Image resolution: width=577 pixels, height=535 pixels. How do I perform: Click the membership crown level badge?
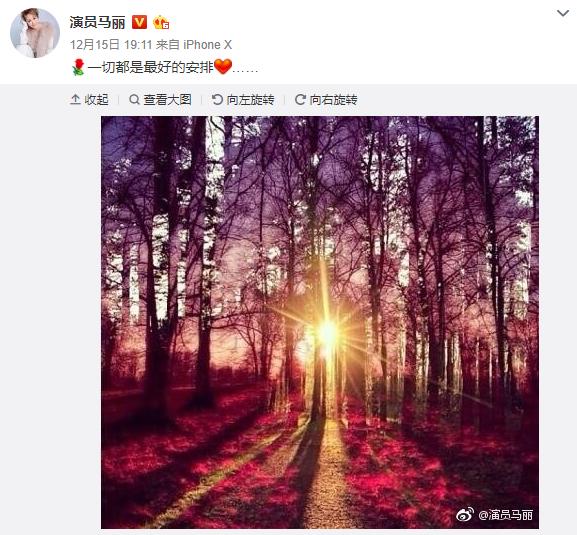tap(161, 23)
